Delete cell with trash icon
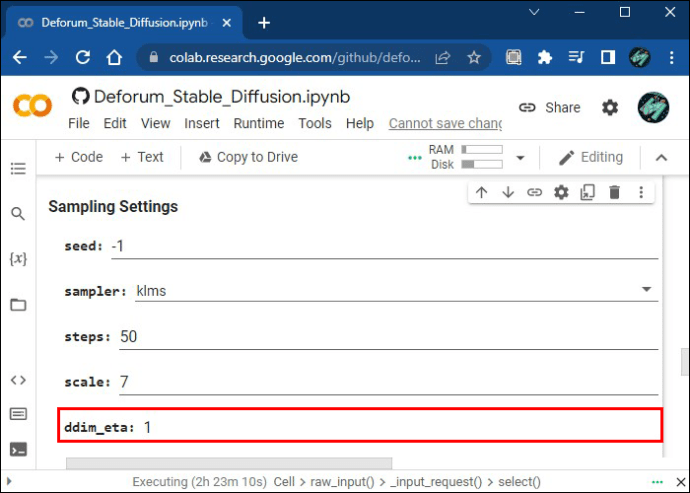The width and height of the screenshot is (690, 493). [614, 192]
